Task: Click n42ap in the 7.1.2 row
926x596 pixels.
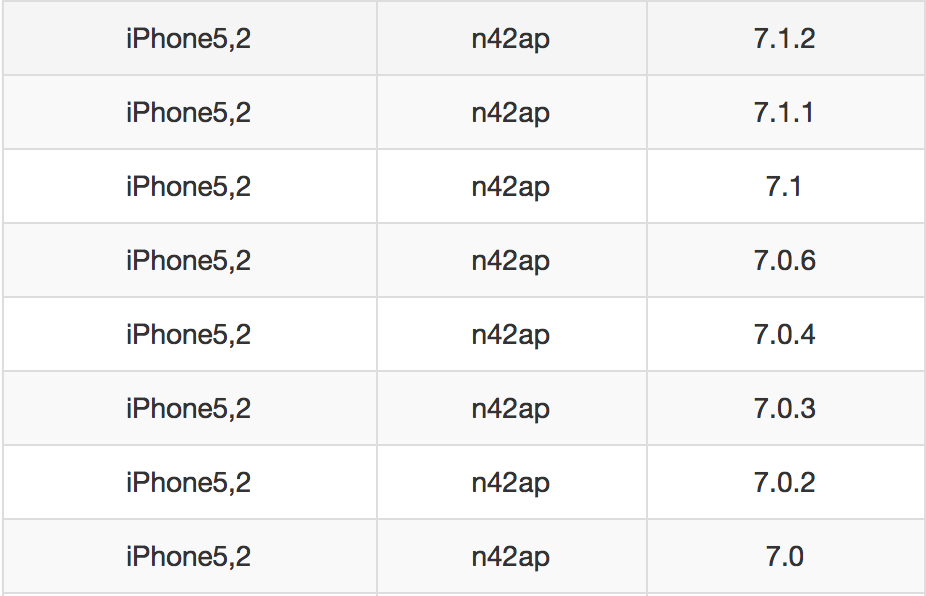Action: pos(511,40)
